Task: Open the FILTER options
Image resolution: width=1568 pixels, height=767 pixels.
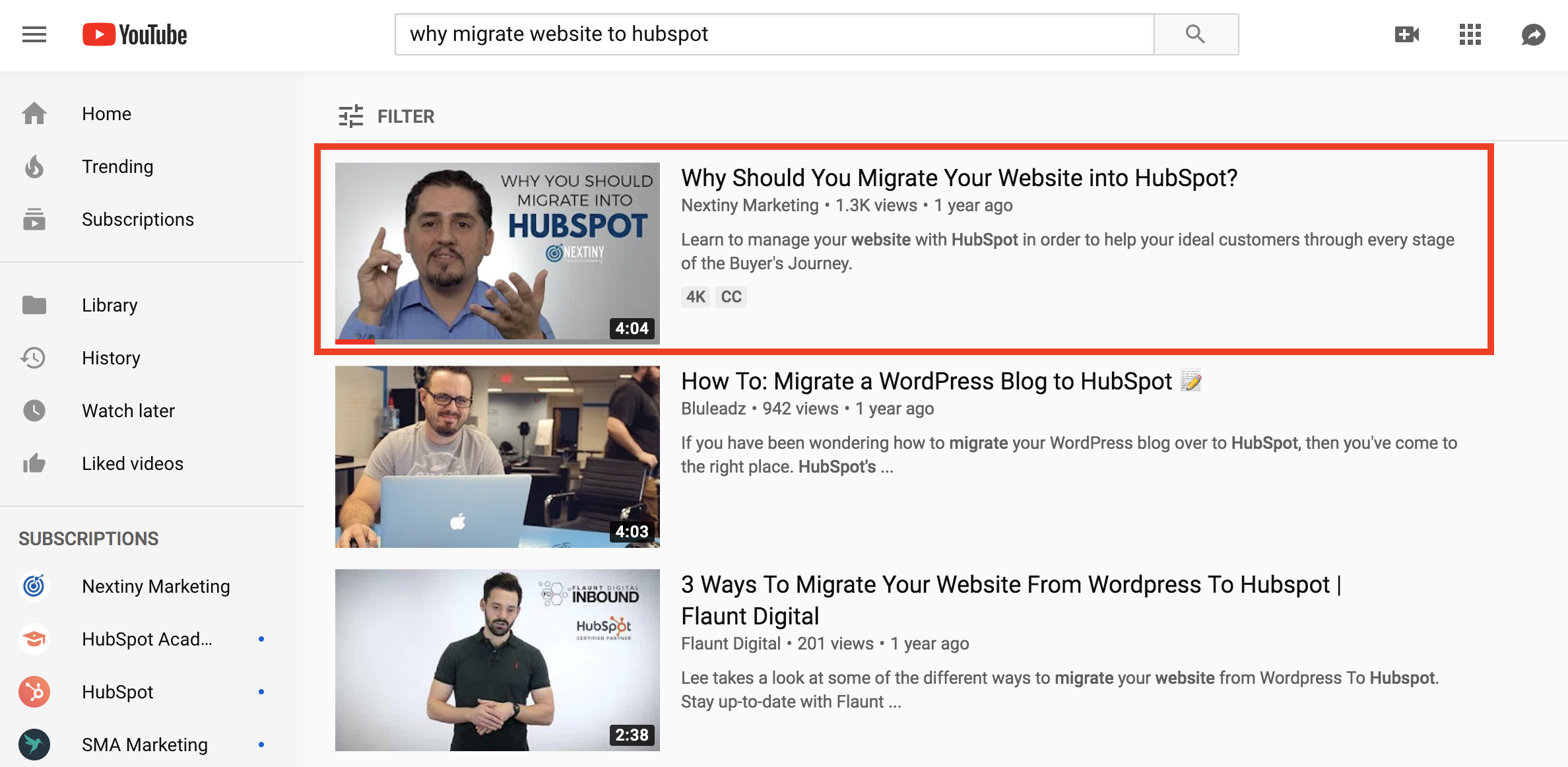Action: (x=387, y=116)
